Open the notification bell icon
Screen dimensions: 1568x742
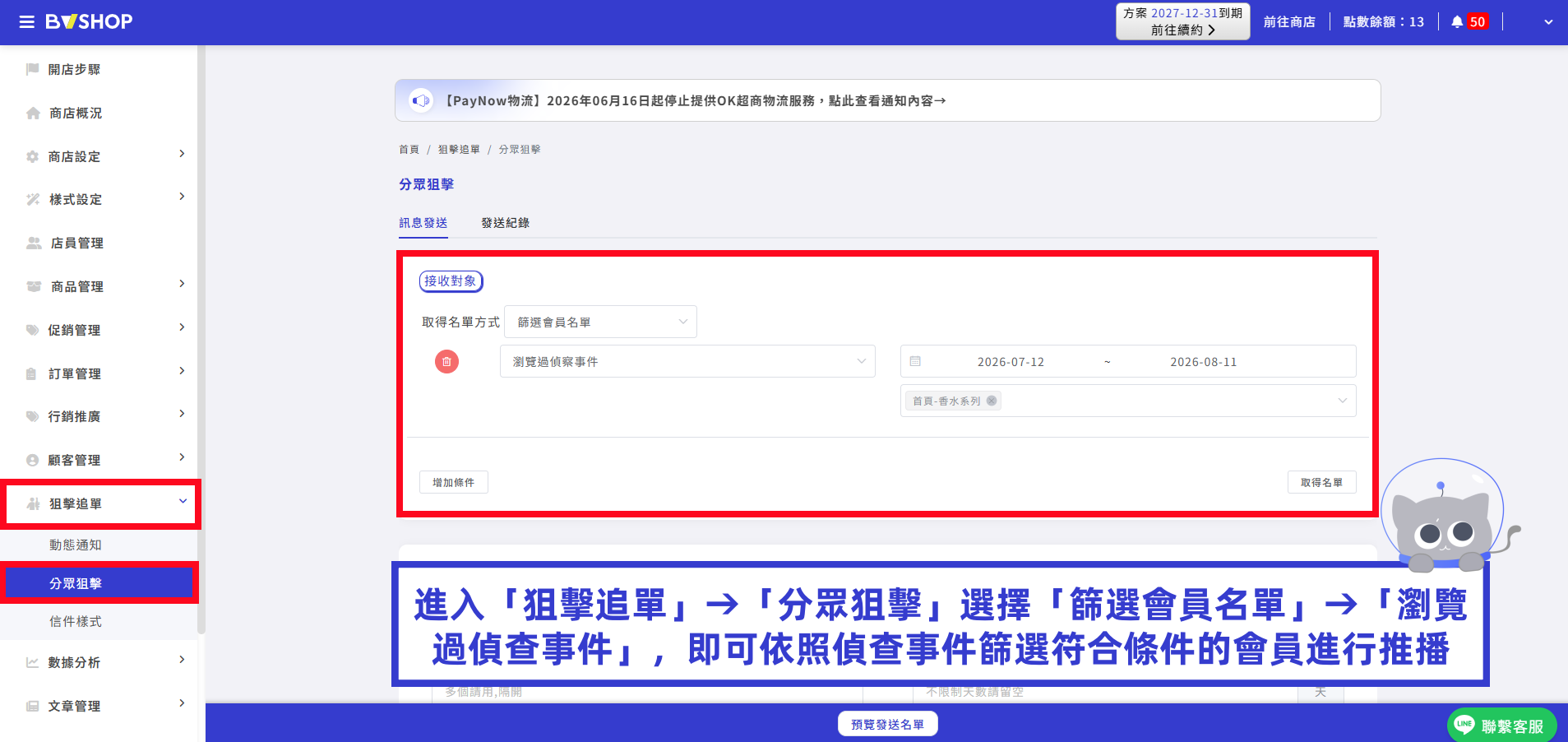[x=1457, y=22]
